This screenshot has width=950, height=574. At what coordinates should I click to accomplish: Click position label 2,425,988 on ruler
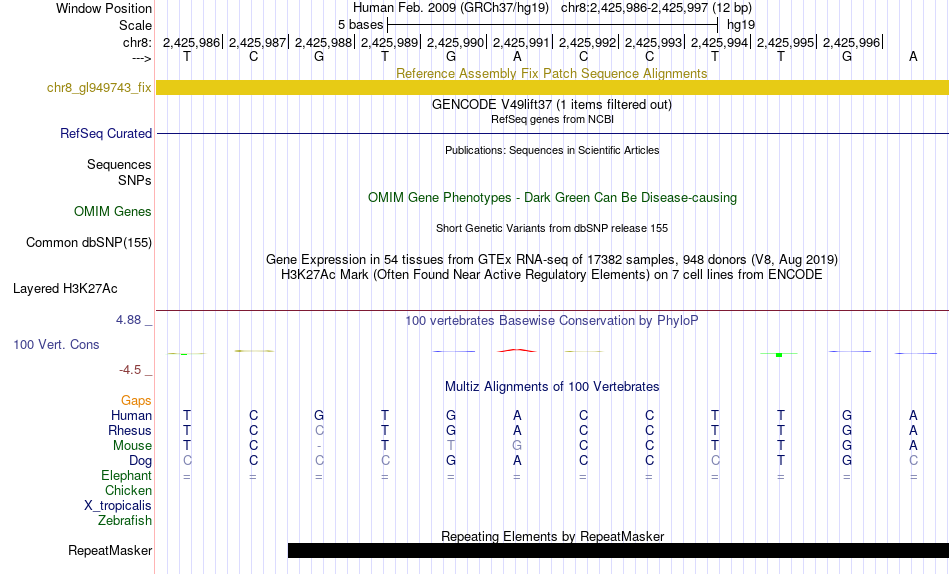click(324, 42)
